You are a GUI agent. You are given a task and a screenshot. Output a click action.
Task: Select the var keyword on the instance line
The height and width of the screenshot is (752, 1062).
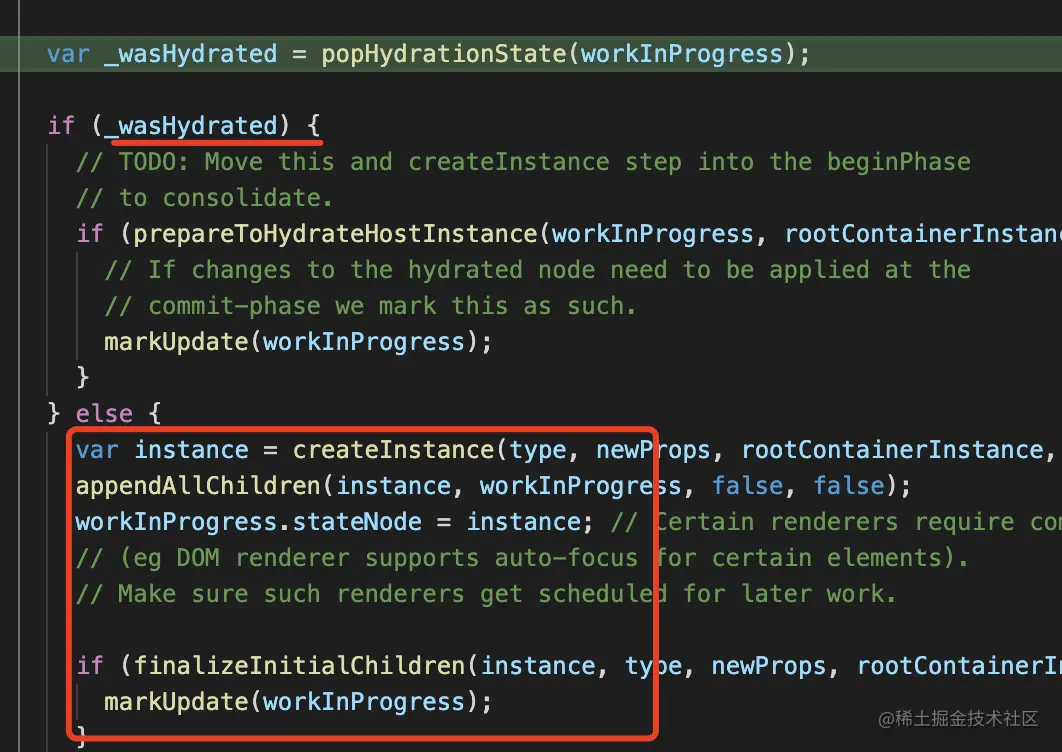(96, 449)
